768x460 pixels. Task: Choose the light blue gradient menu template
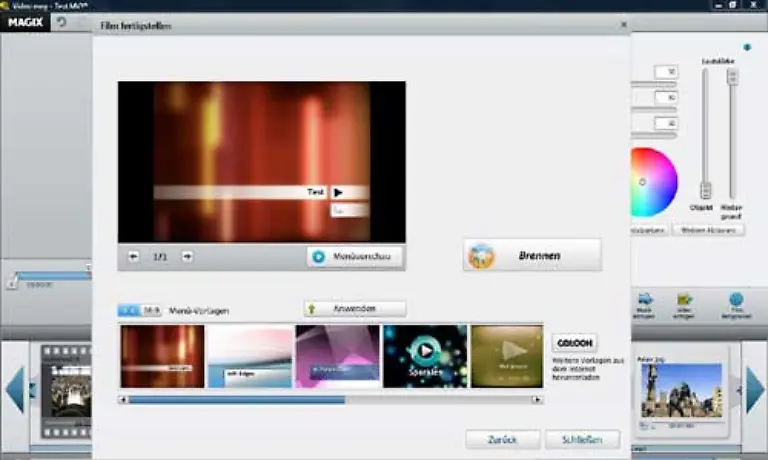(249, 356)
